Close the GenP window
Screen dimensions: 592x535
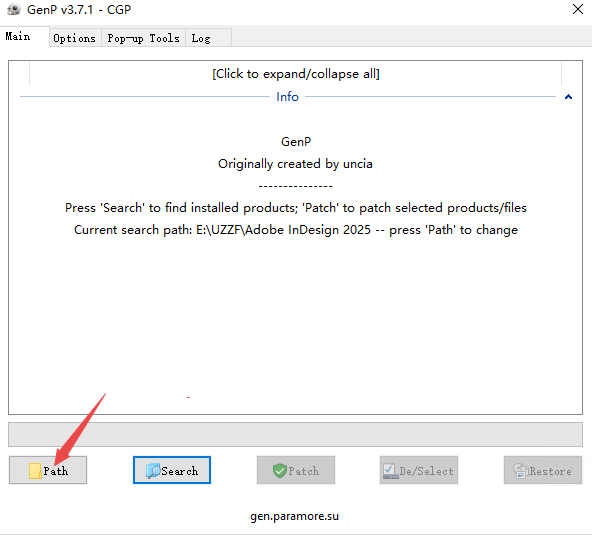[x=578, y=9]
